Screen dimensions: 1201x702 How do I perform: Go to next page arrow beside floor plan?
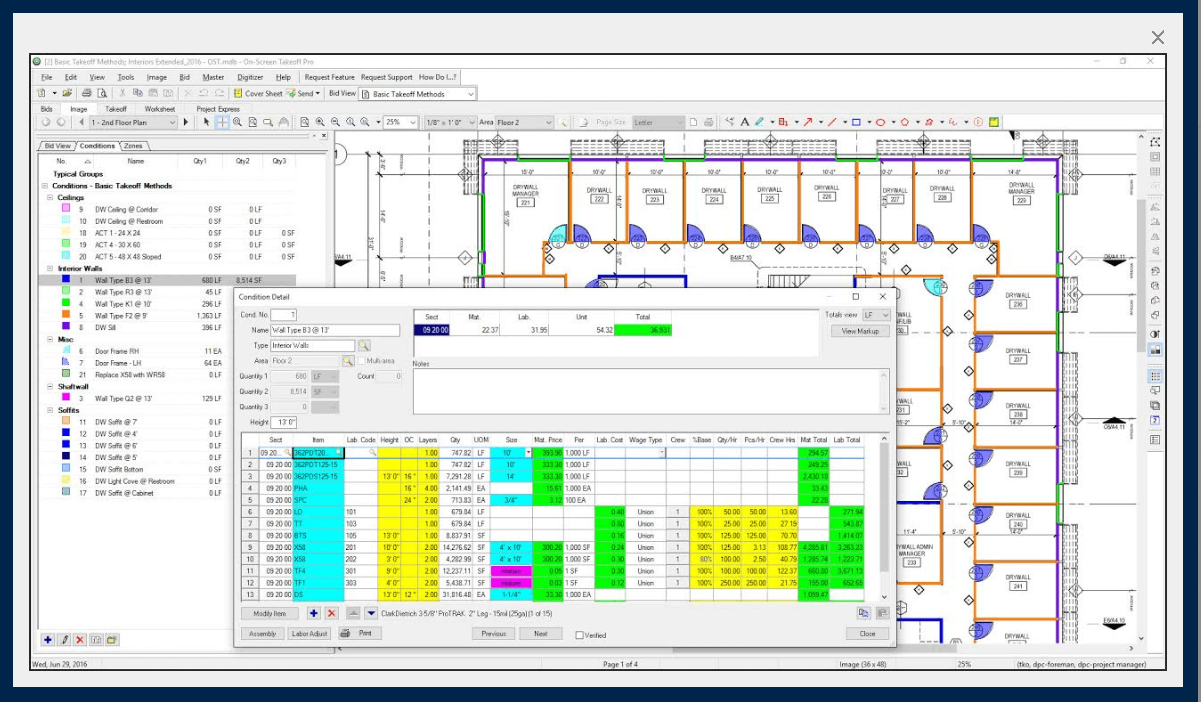[186, 122]
